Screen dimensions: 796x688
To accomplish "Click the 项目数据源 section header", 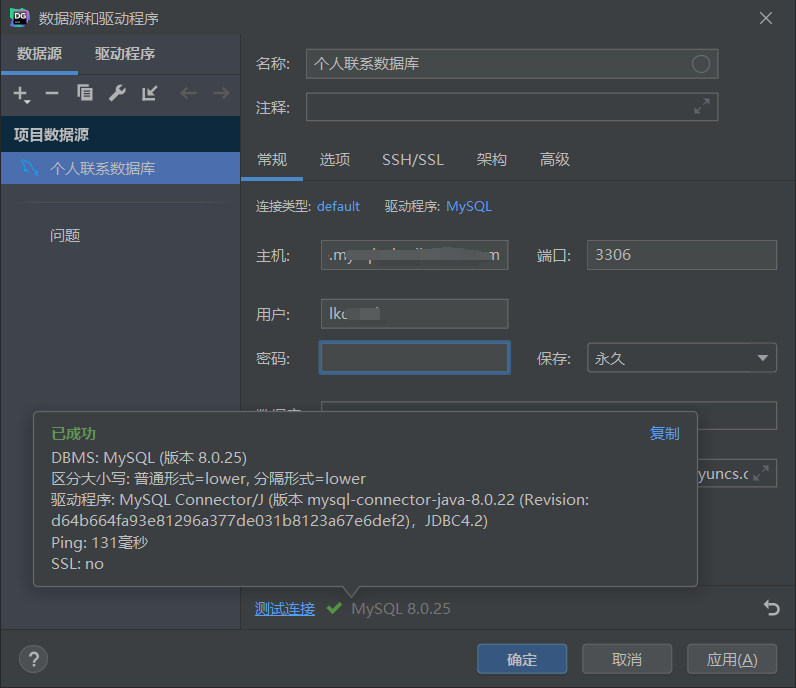I will (120, 135).
